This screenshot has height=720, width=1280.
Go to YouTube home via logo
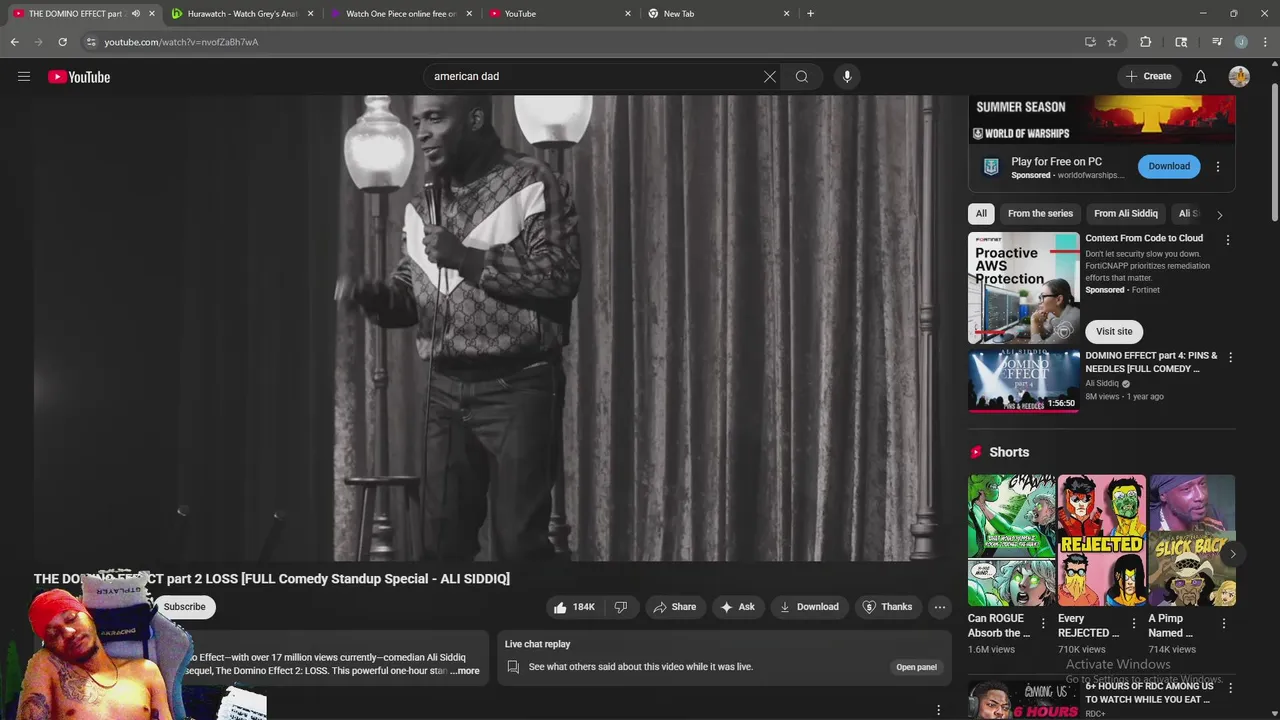click(79, 77)
